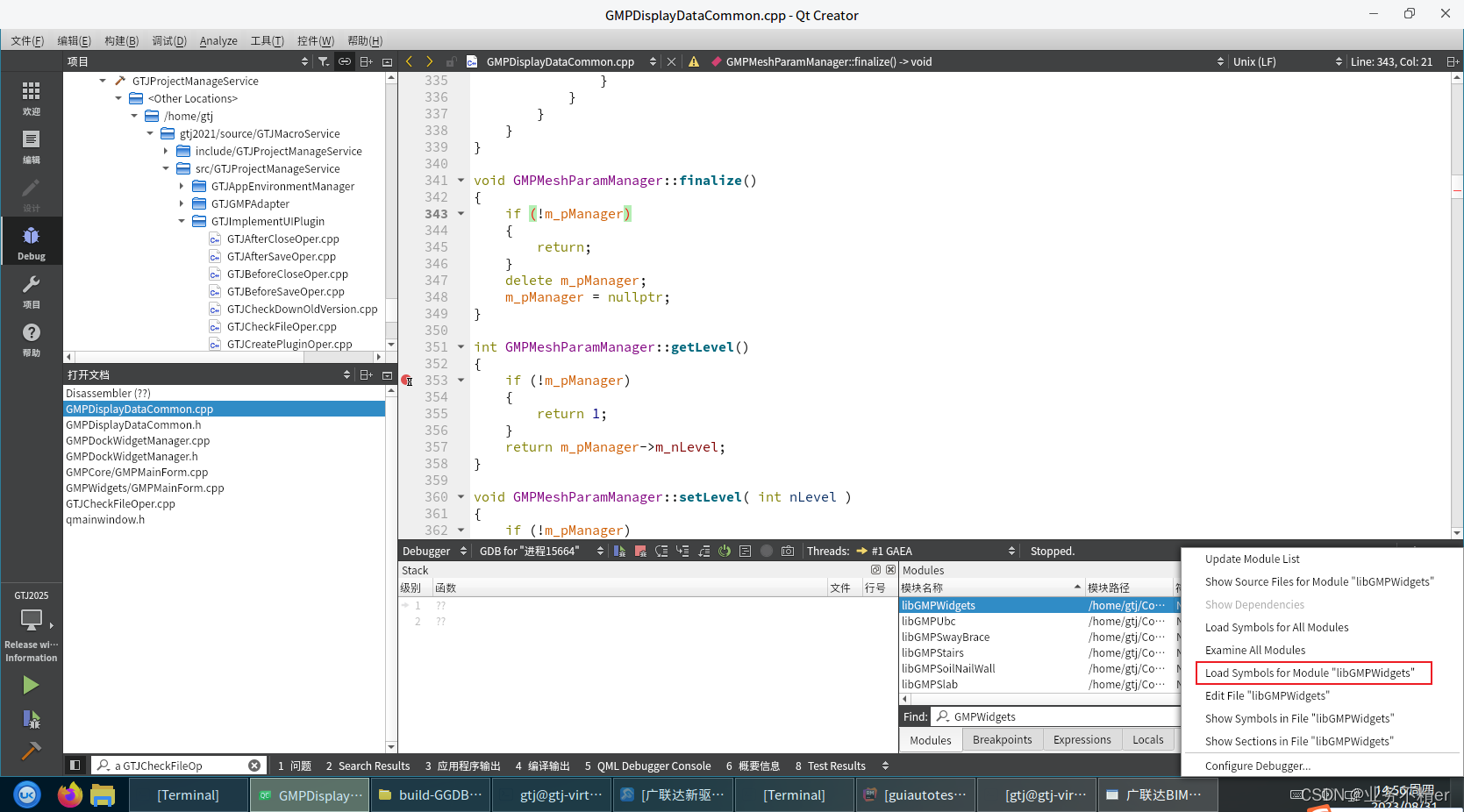Click the record debugger information circle
1464x812 pixels.
[x=767, y=551]
